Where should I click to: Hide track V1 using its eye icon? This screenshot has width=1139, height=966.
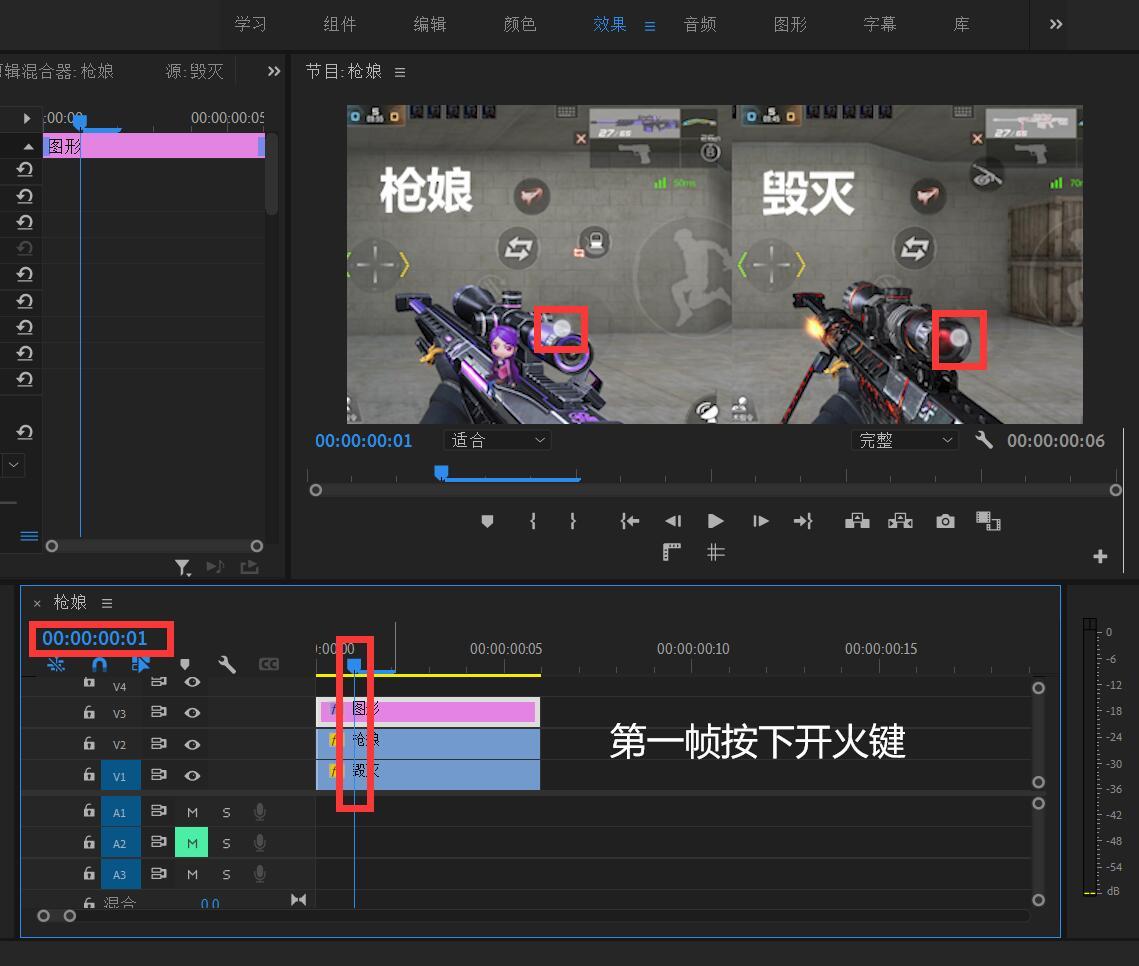coord(192,776)
